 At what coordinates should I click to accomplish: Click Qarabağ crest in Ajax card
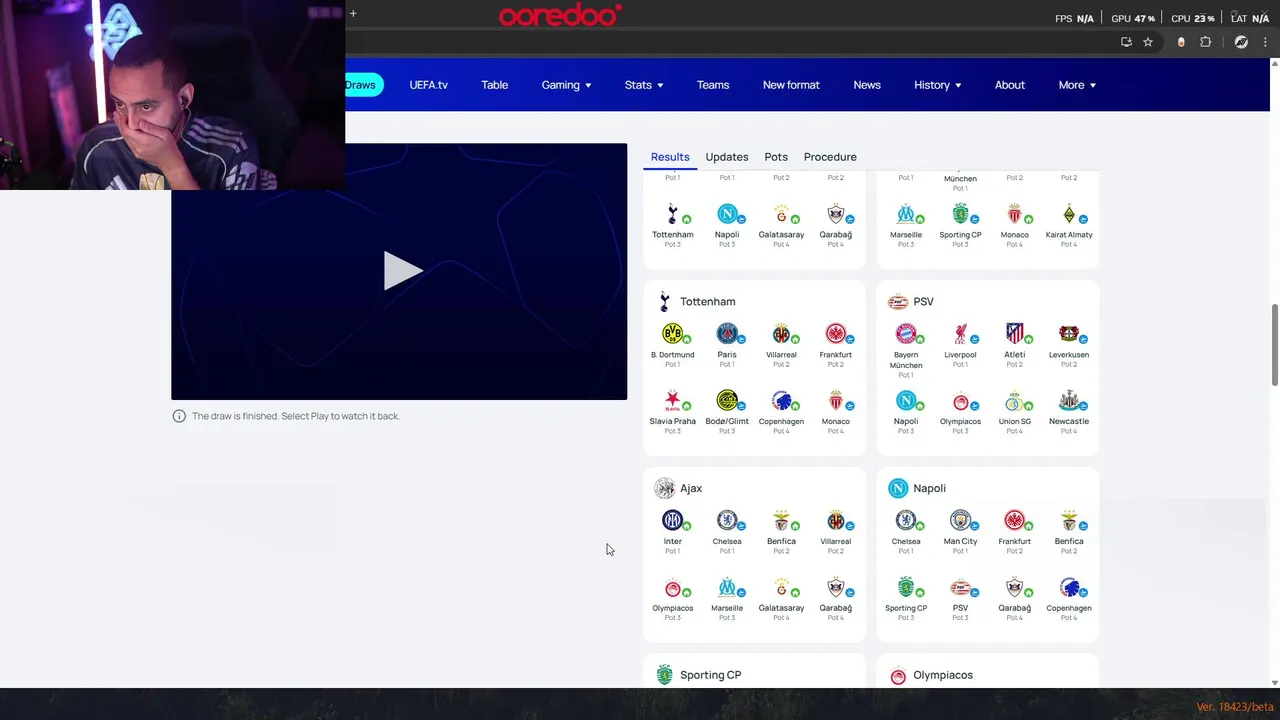pos(836,587)
